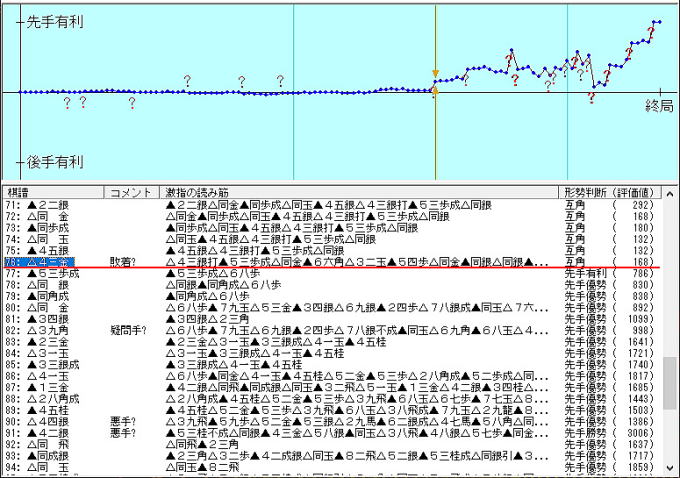Select move 94: △同 玉
This screenshot has width=680, height=478.
(x=38, y=468)
